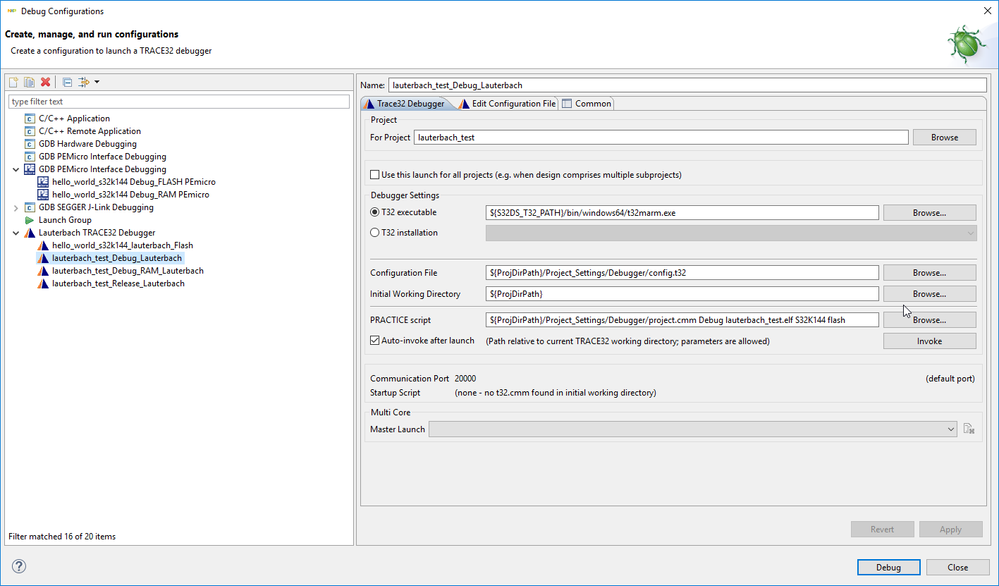Close the Debug Configurations window

pyautogui.click(x=987, y=11)
